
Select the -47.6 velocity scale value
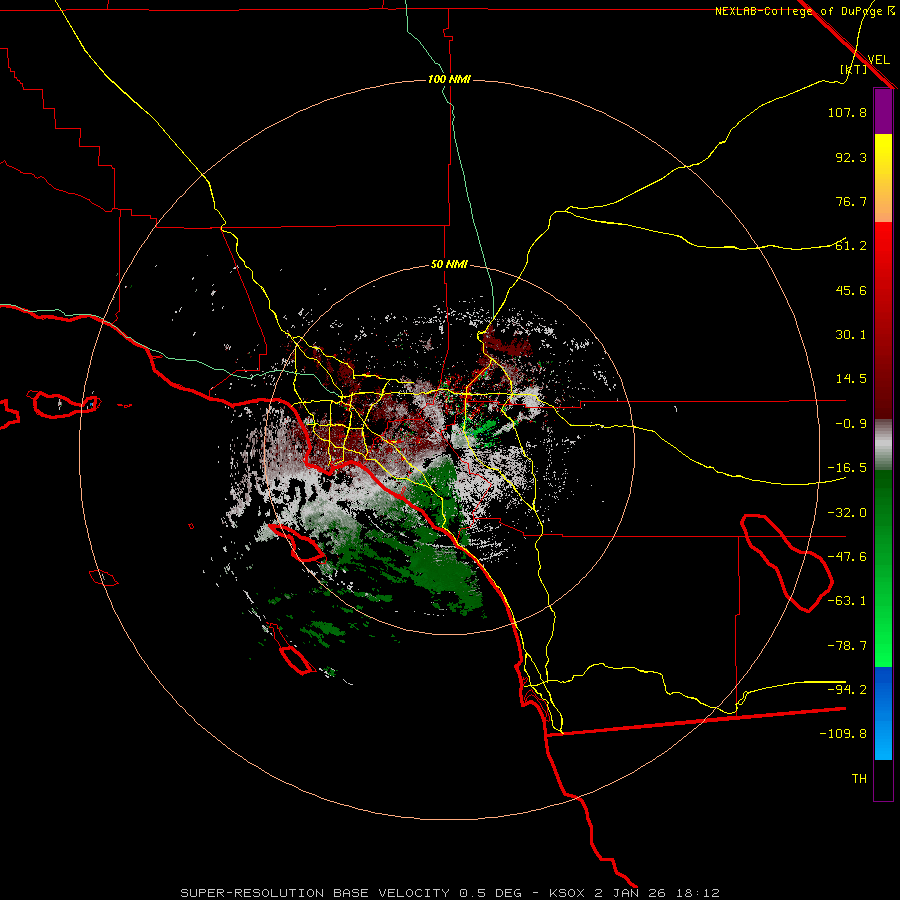coord(847,557)
